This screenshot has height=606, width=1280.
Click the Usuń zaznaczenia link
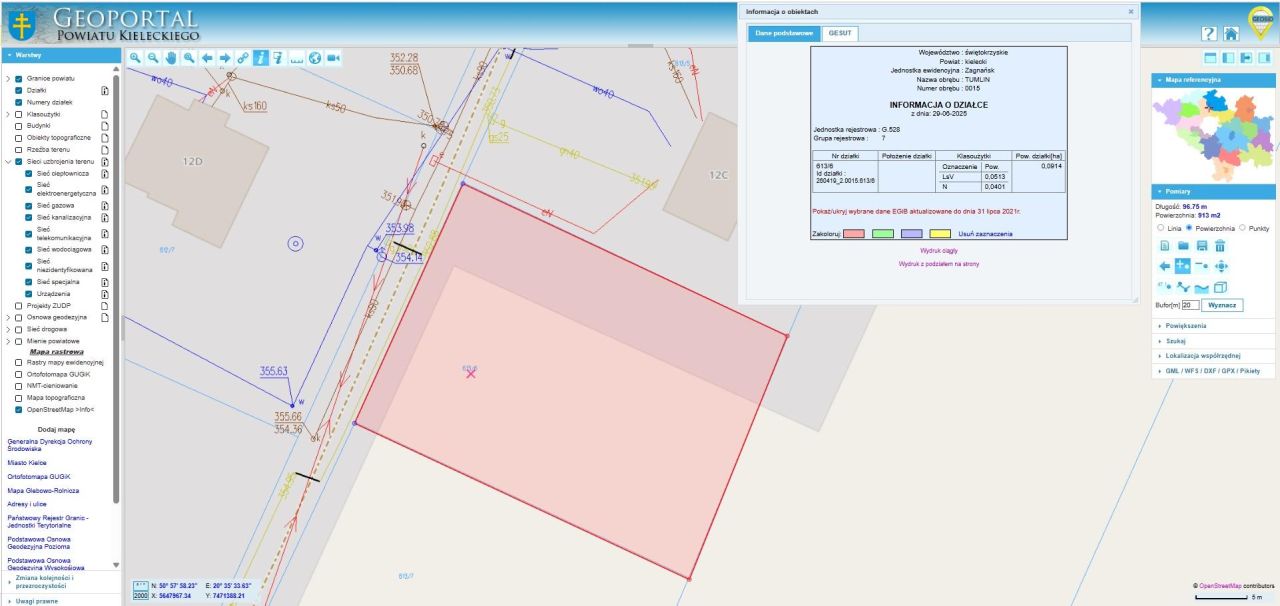[985, 233]
